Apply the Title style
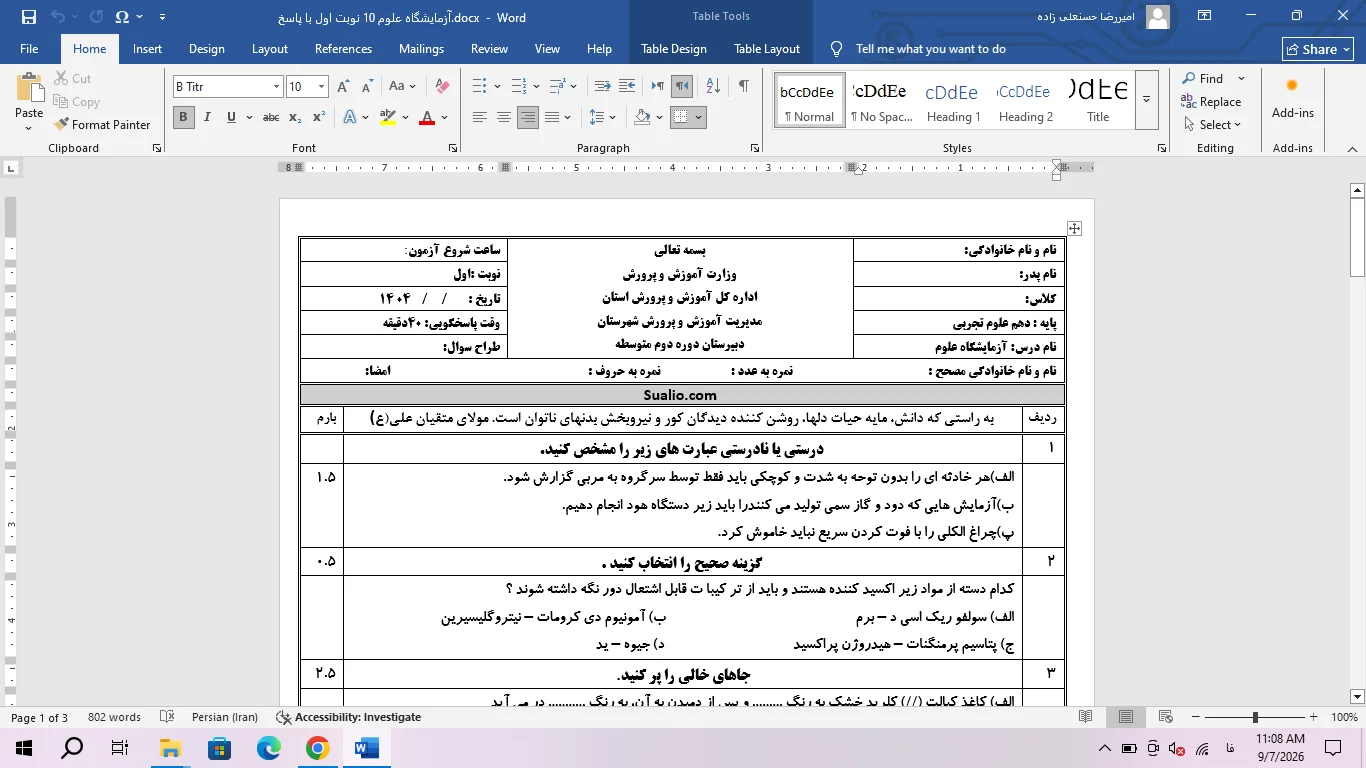 pos(1098,99)
